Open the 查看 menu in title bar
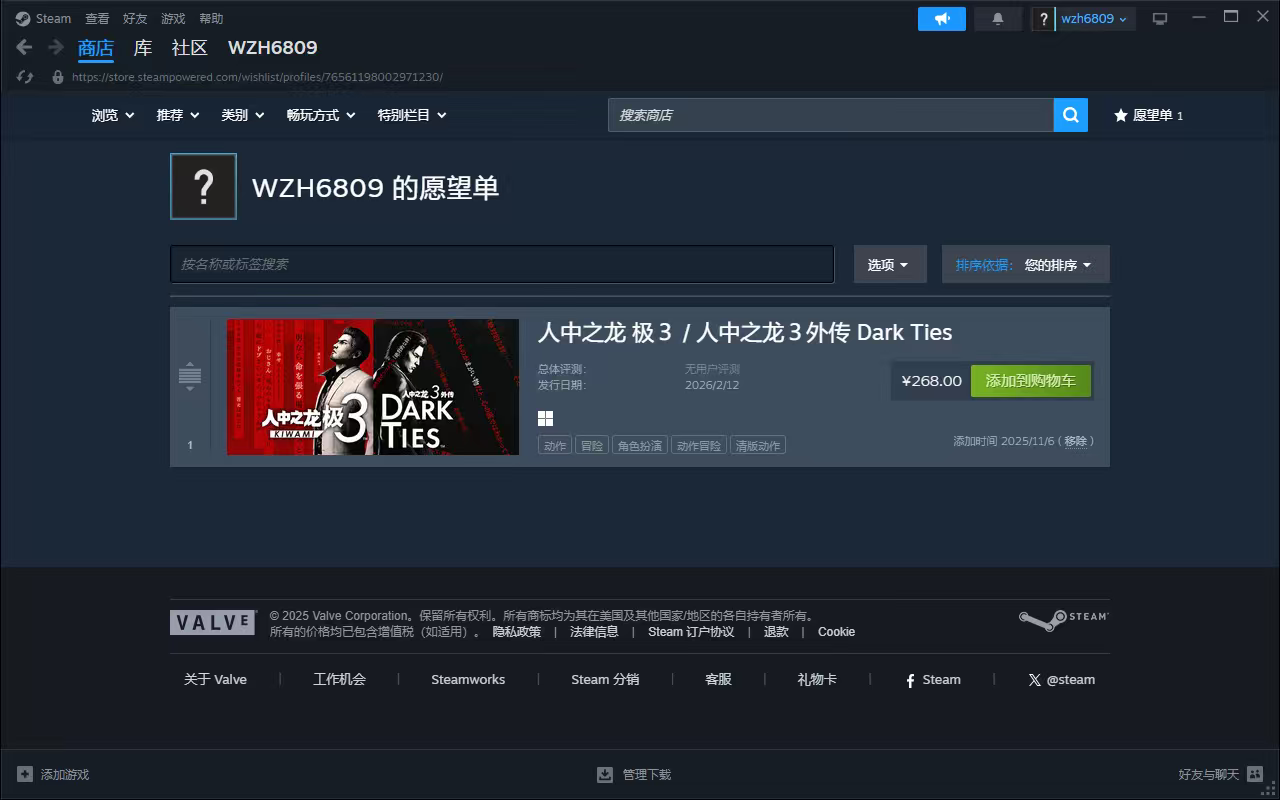Screen dimensions: 1280x800 (x=97, y=19)
